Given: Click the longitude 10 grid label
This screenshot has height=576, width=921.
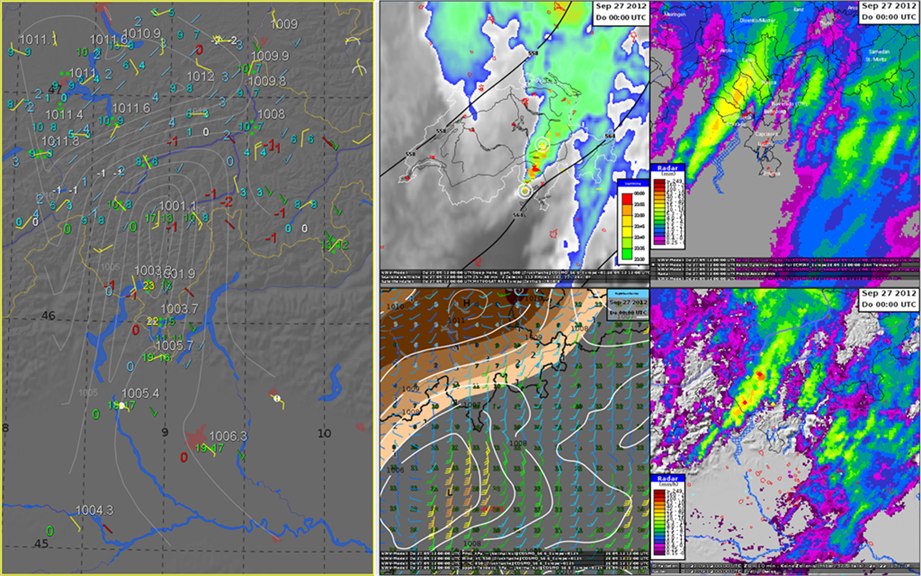Looking at the screenshot, I should [x=322, y=433].
